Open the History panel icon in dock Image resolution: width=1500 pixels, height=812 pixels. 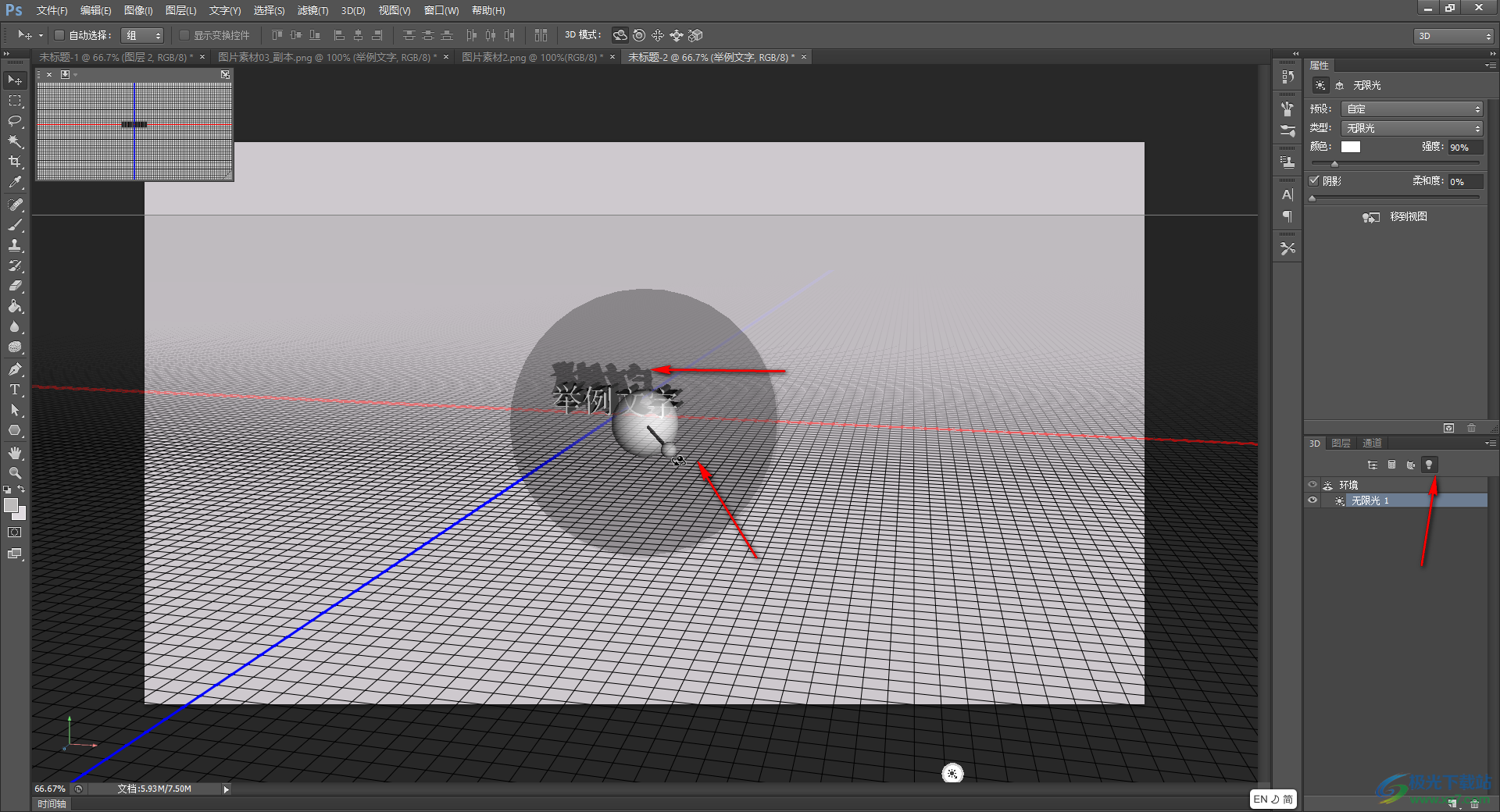[1287, 77]
